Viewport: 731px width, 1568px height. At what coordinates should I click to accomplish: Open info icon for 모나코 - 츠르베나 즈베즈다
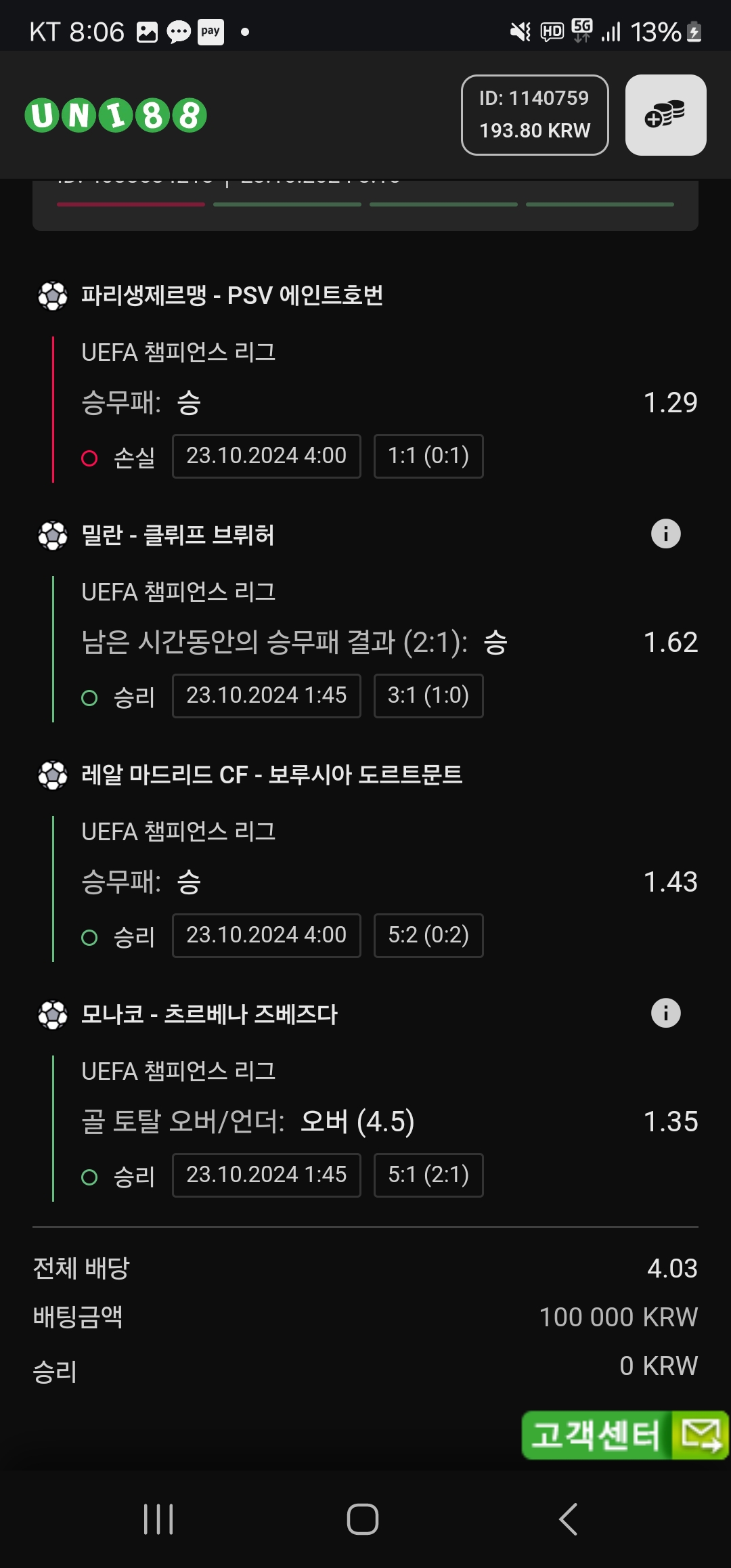pos(665,1014)
